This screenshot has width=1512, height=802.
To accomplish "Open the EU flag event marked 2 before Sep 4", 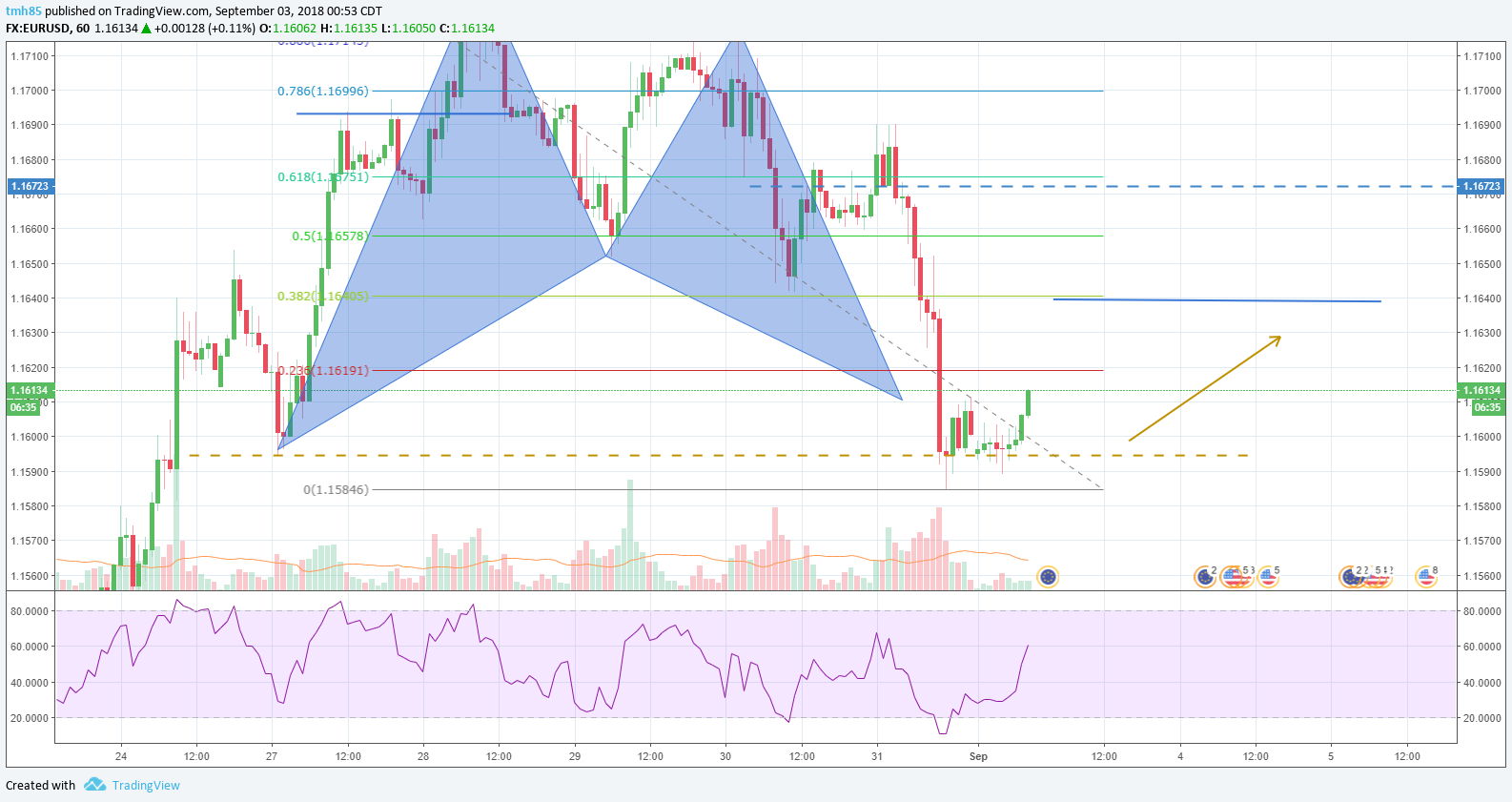I will click(1204, 576).
